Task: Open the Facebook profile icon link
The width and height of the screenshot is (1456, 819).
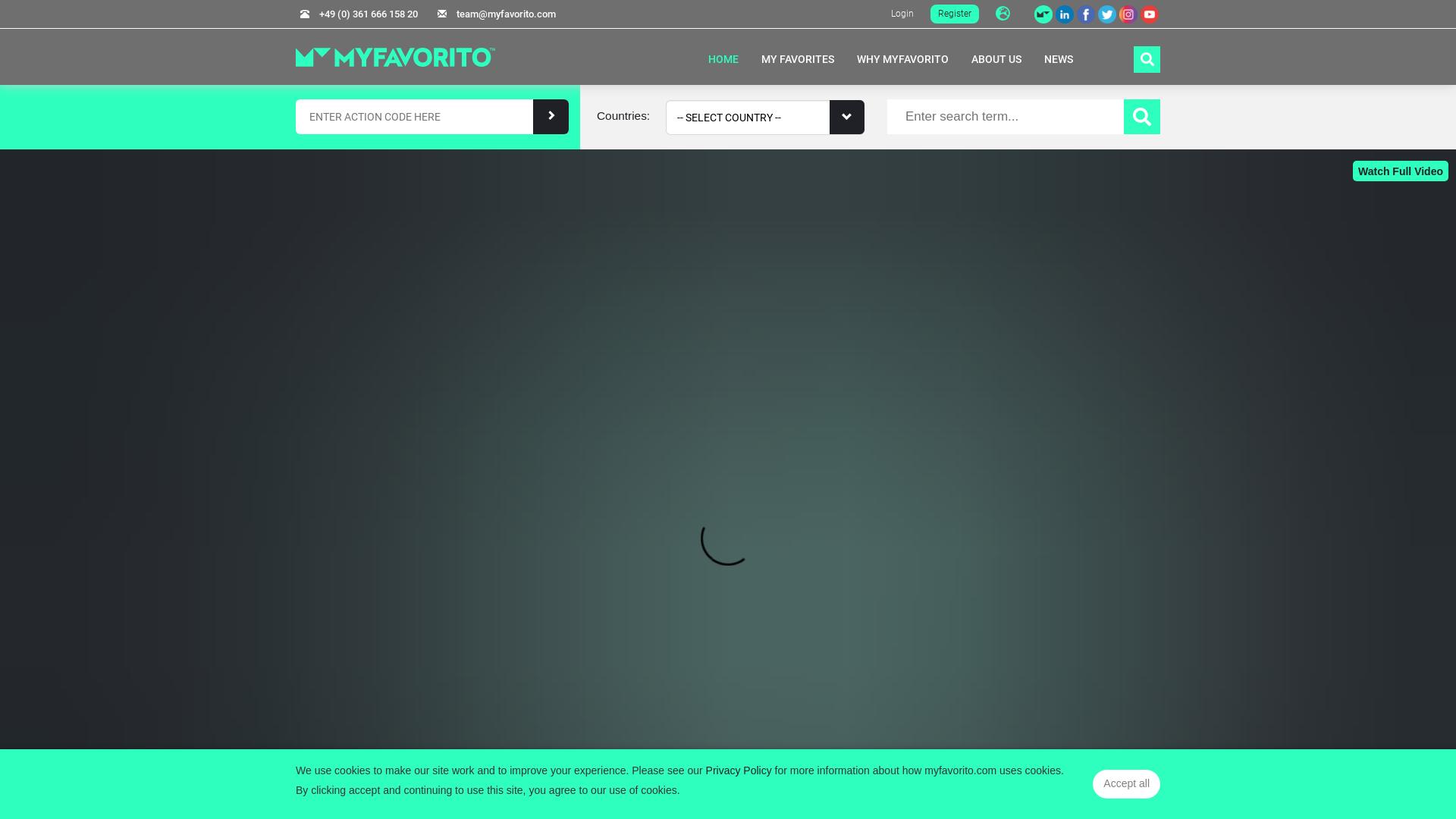Action: pos(1085,14)
